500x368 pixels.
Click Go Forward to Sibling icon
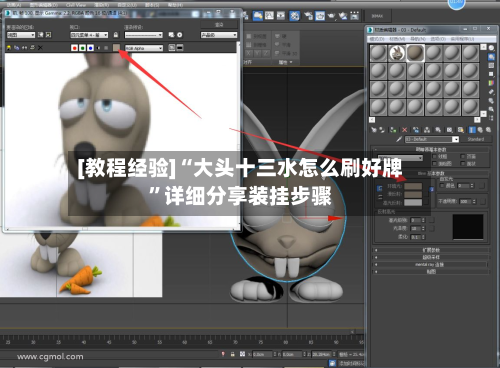pos(488,130)
